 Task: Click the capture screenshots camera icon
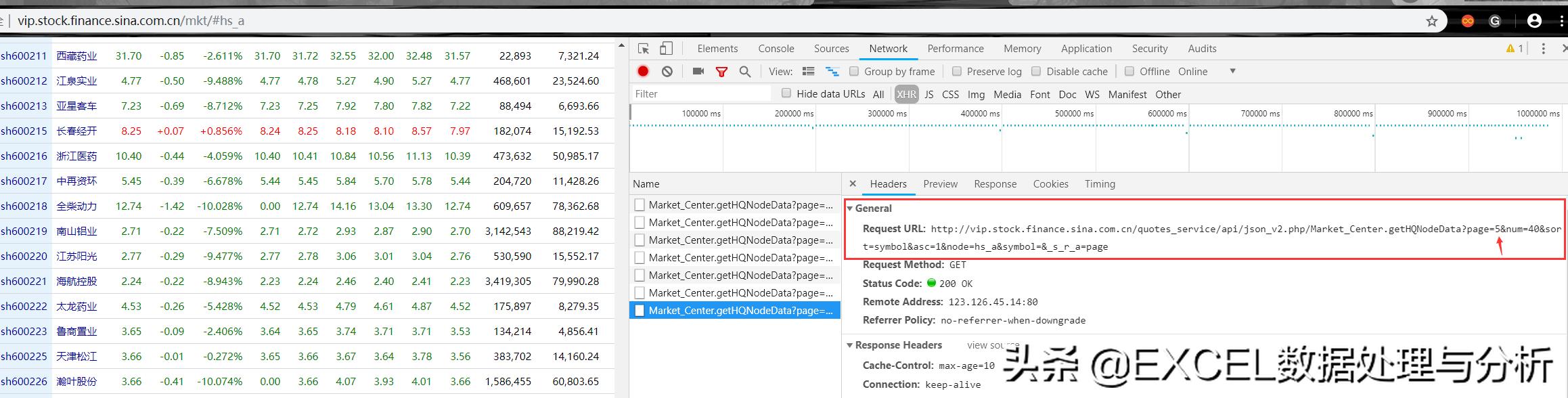click(698, 71)
